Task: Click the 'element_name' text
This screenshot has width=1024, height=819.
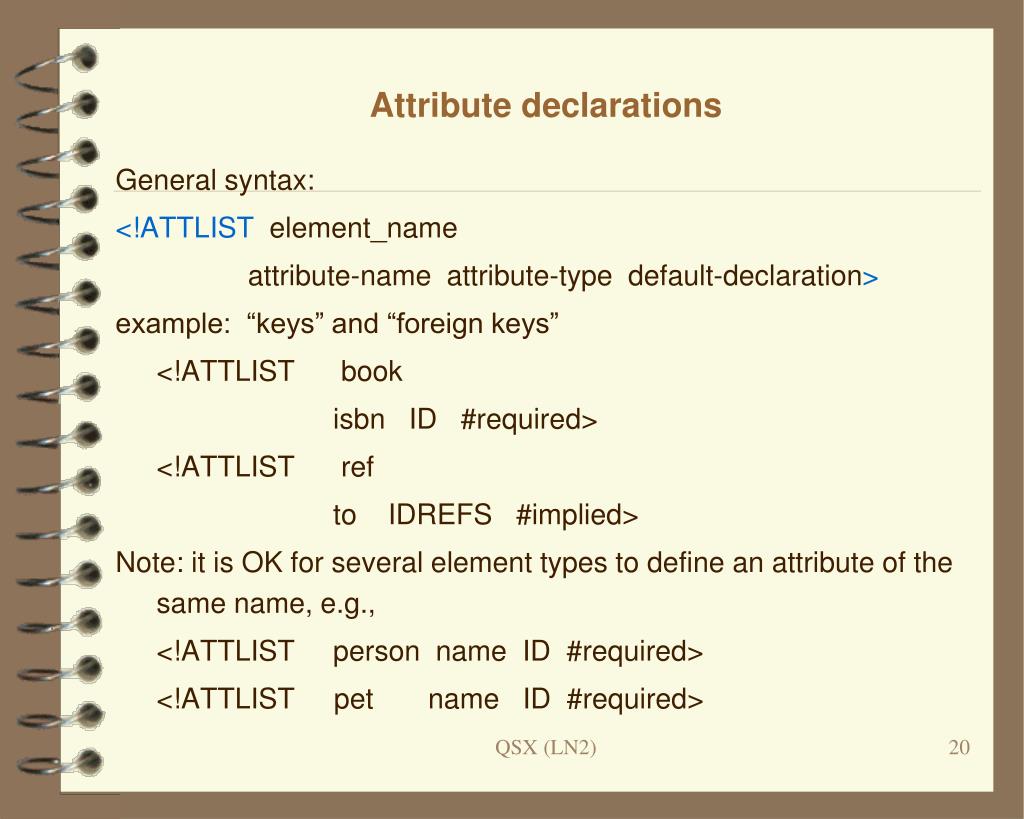Action: pyautogui.click(x=363, y=229)
